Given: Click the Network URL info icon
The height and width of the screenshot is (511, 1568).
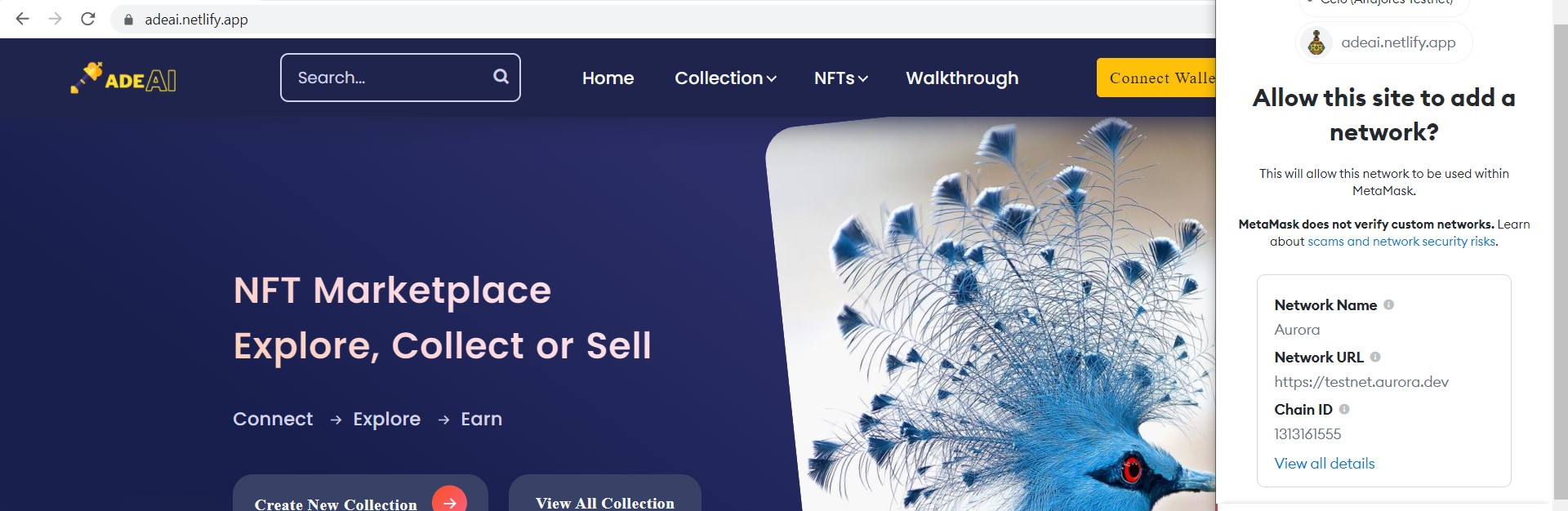Looking at the screenshot, I should (1375, 357).
